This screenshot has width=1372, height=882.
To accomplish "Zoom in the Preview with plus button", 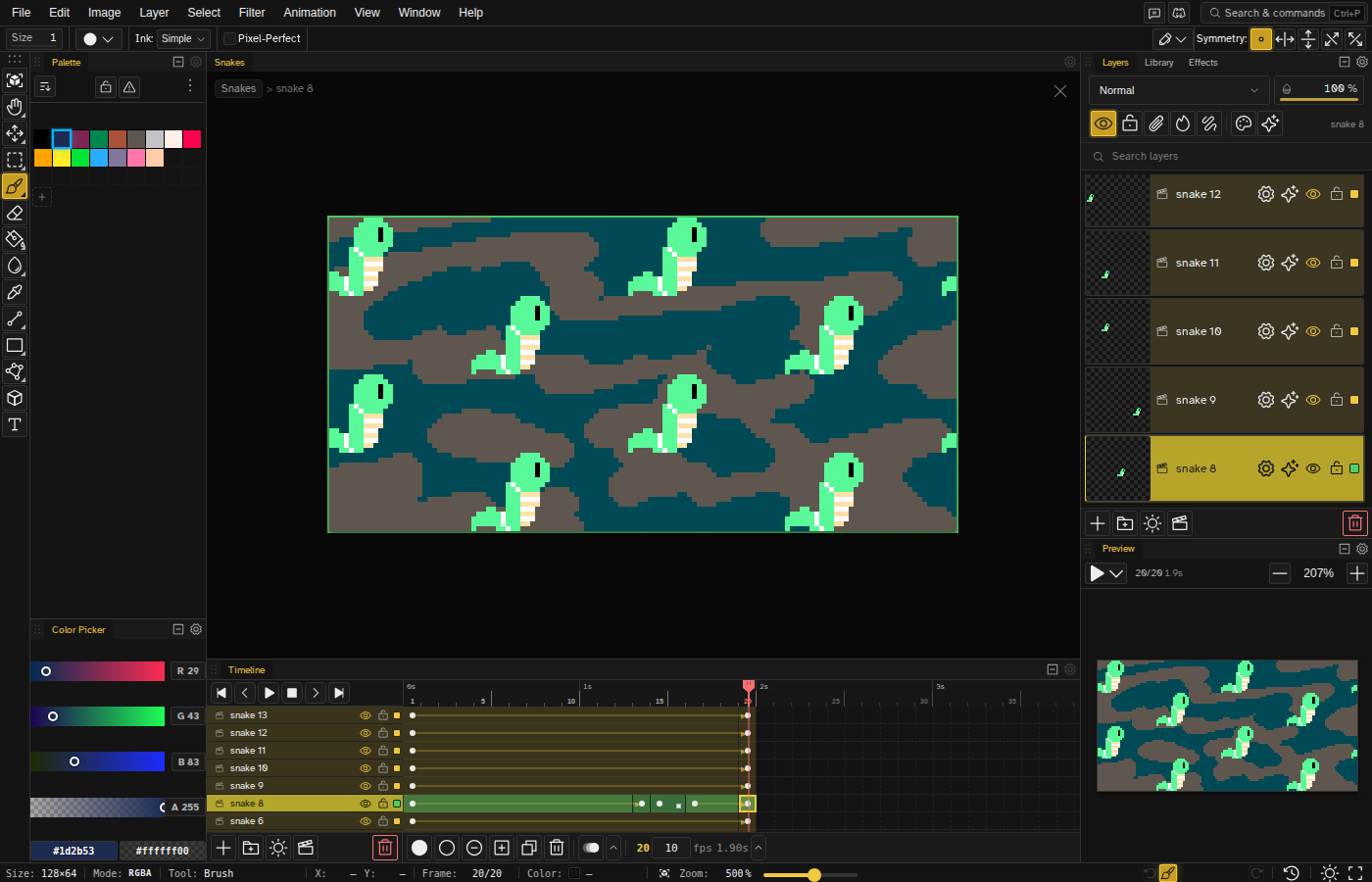I will [1356, 573].
